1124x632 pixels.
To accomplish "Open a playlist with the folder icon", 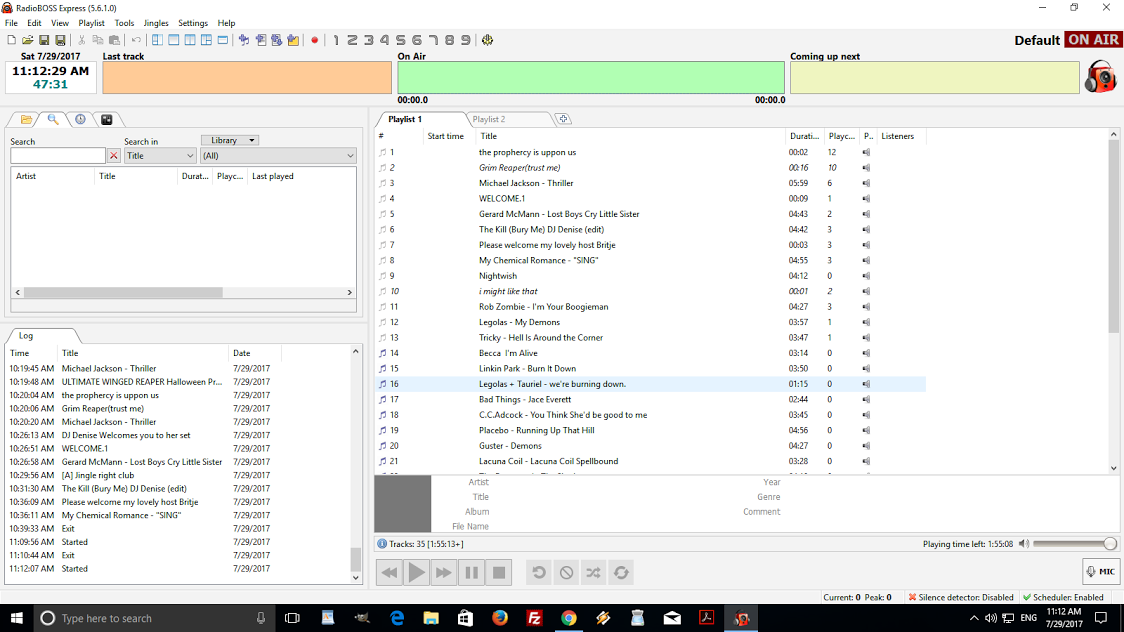I will (27, 40).
